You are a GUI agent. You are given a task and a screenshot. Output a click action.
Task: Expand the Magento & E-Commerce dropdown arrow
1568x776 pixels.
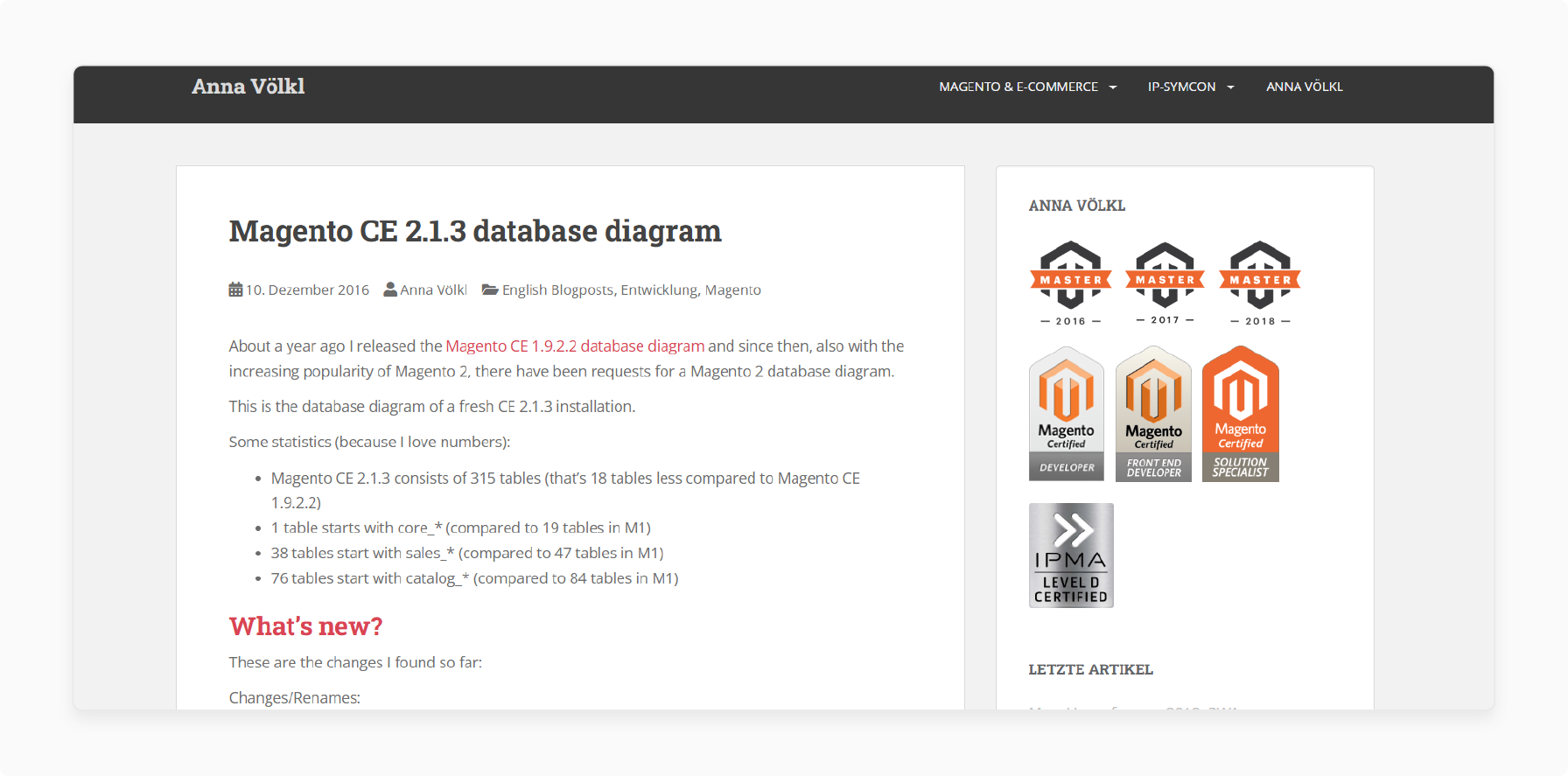(1113, 87)
